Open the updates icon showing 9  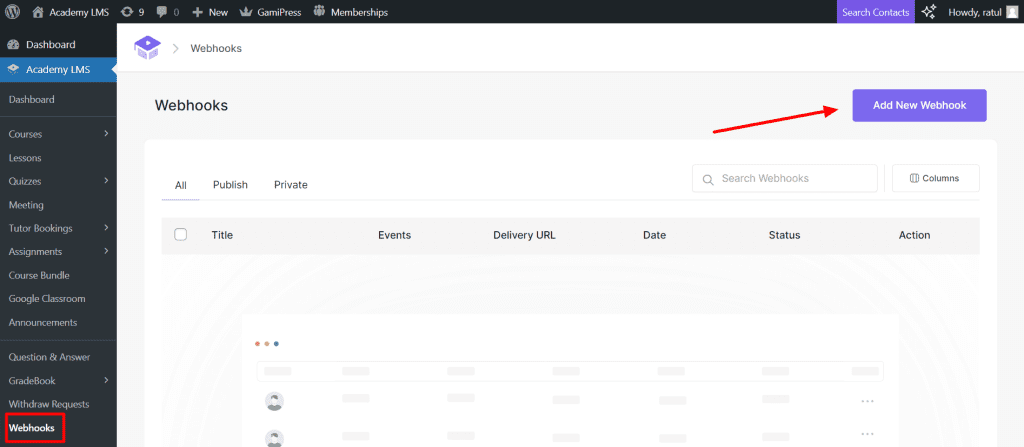coord(127,12)
